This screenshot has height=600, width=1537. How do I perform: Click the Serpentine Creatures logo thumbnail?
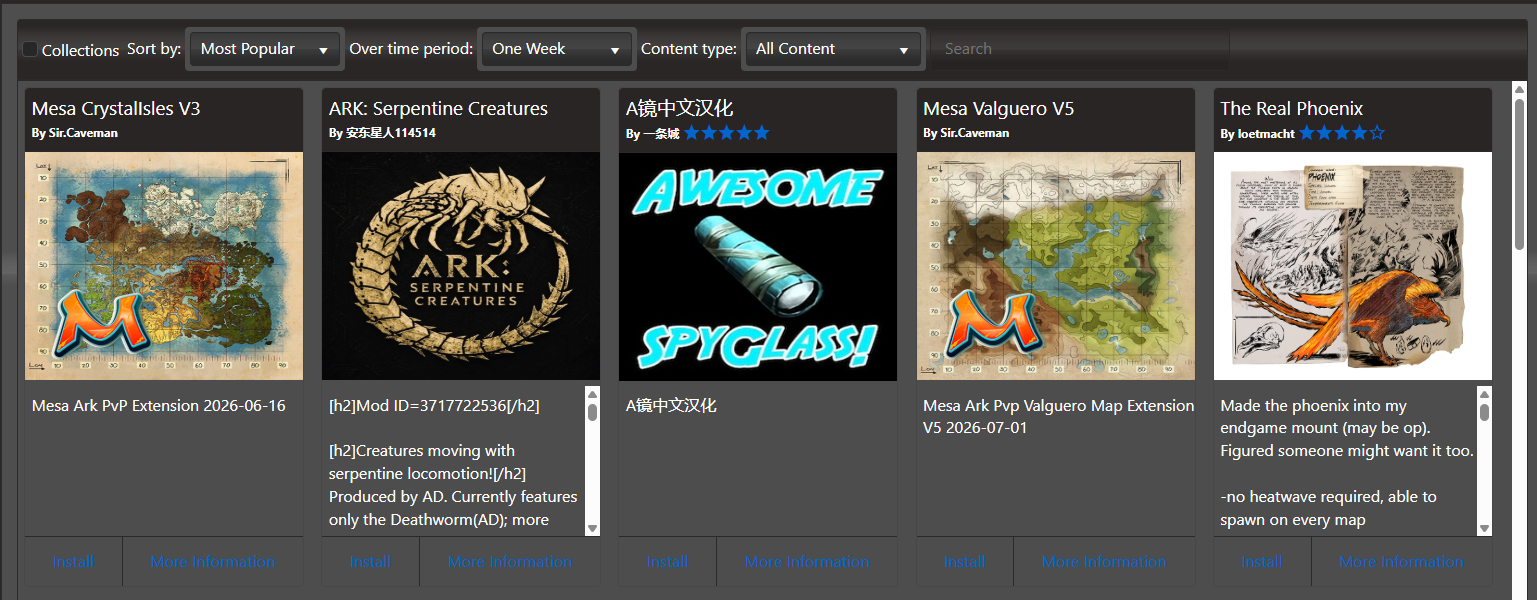point(461,266)
